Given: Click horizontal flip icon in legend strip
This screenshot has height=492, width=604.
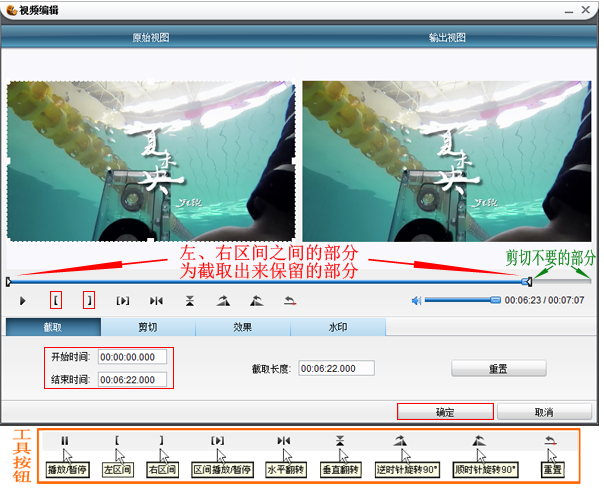Looking at the screenshot, I should click(284, 440).
